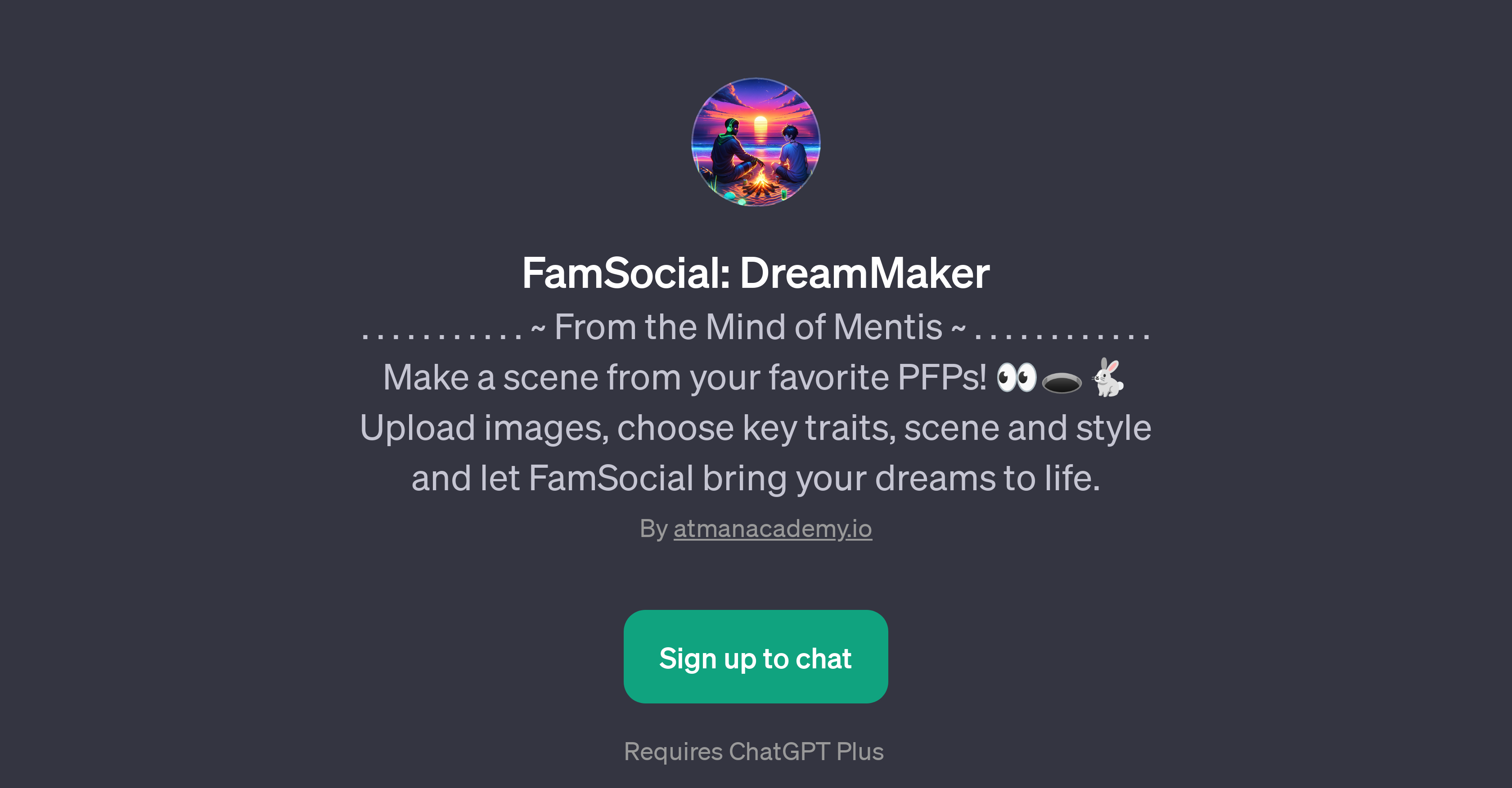The image size is (1512, 788).
Task: Click the rabbit emoji
Action: click(x=1107, y=377)
